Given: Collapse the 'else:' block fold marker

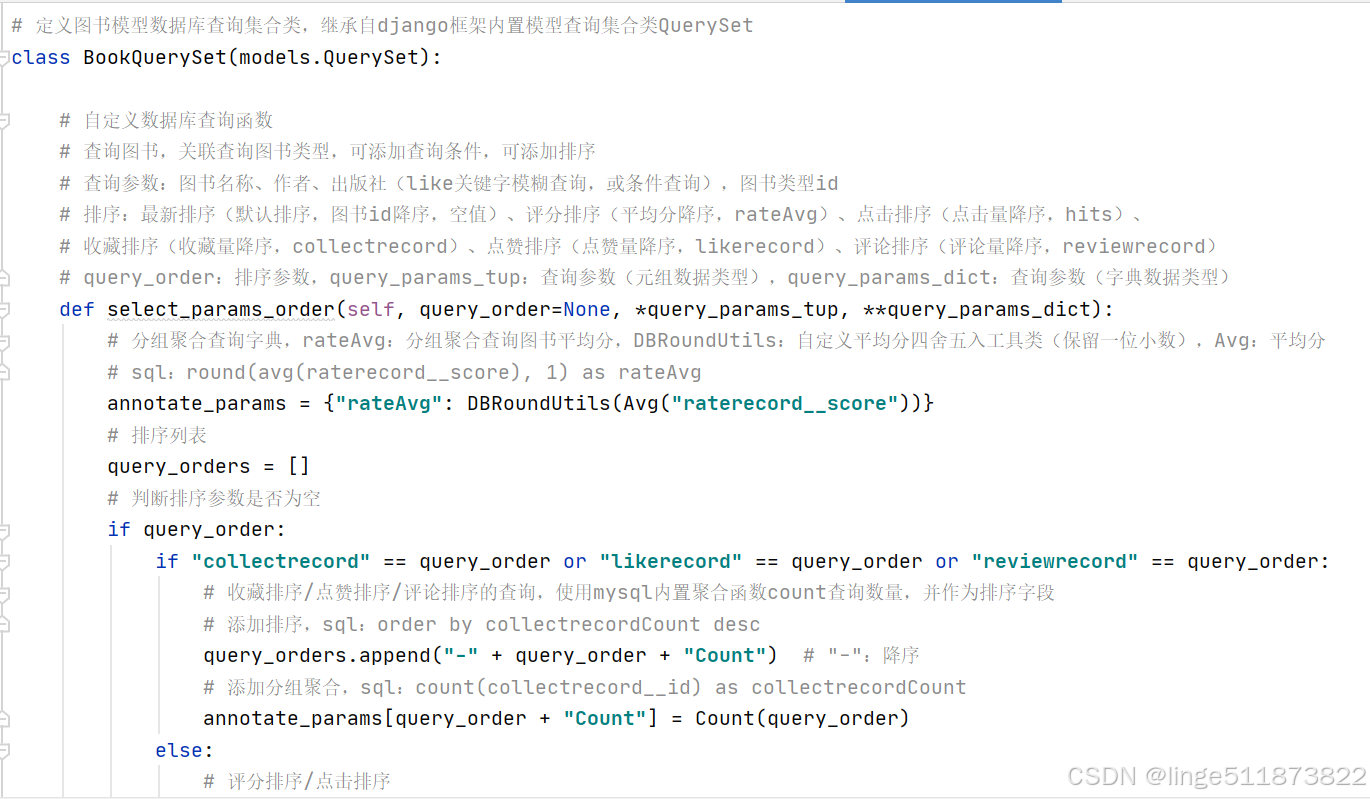Looking at the screenshot, I should [4, 750].
